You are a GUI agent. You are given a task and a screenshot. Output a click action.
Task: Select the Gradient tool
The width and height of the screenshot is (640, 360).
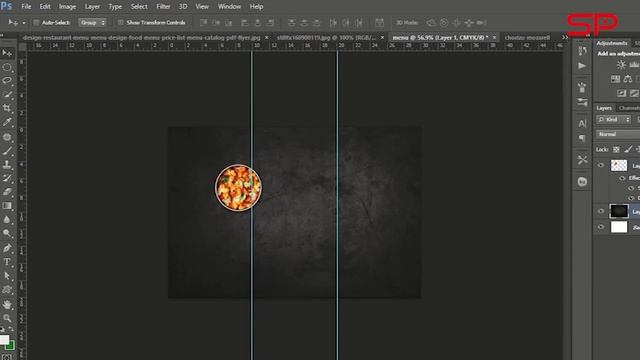[7, 206]
